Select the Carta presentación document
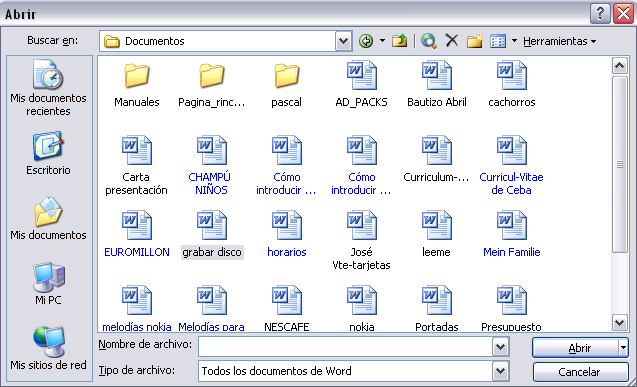 [x=136, y=166]
